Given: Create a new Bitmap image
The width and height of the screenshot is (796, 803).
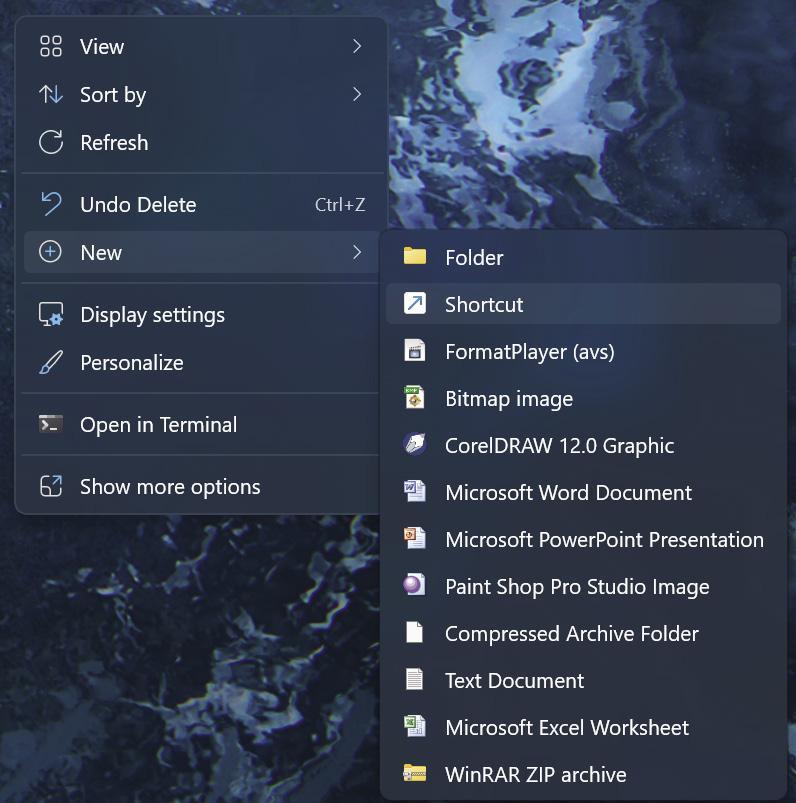Looking at the screenshot, I should tap(583, 398).
